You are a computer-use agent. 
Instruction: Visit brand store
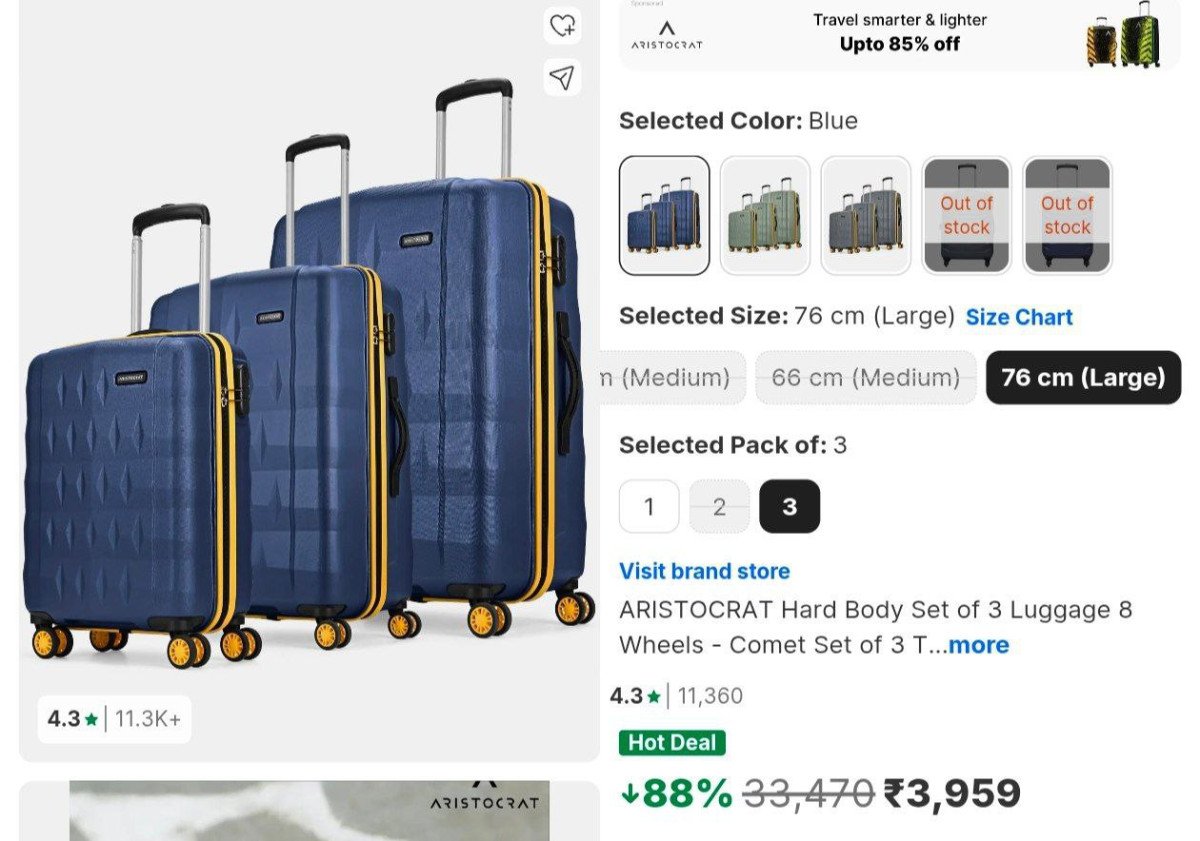[x=704, y=571]
